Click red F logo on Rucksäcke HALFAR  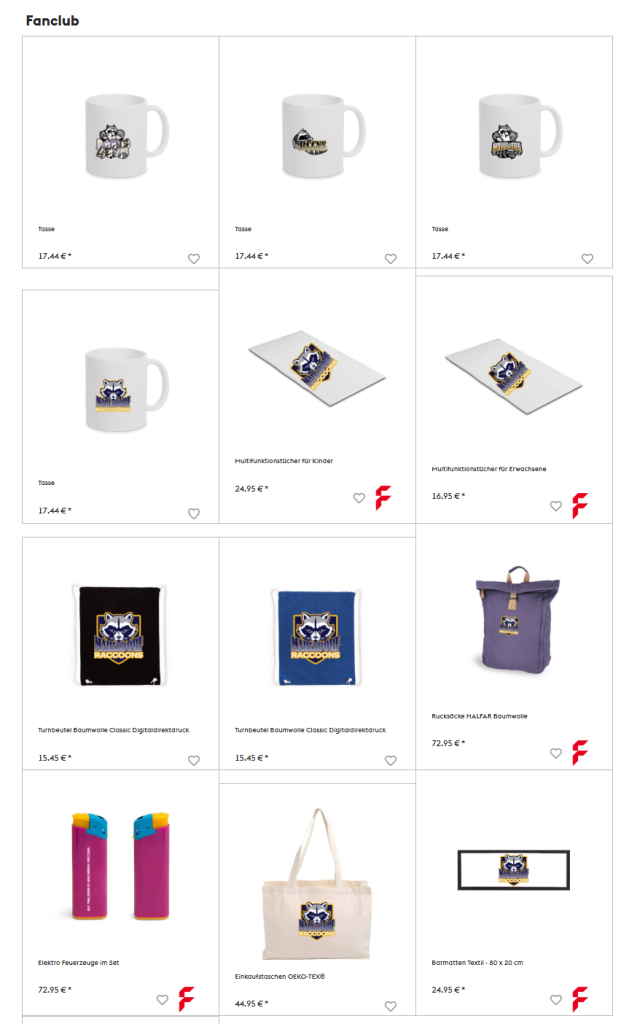580,752
